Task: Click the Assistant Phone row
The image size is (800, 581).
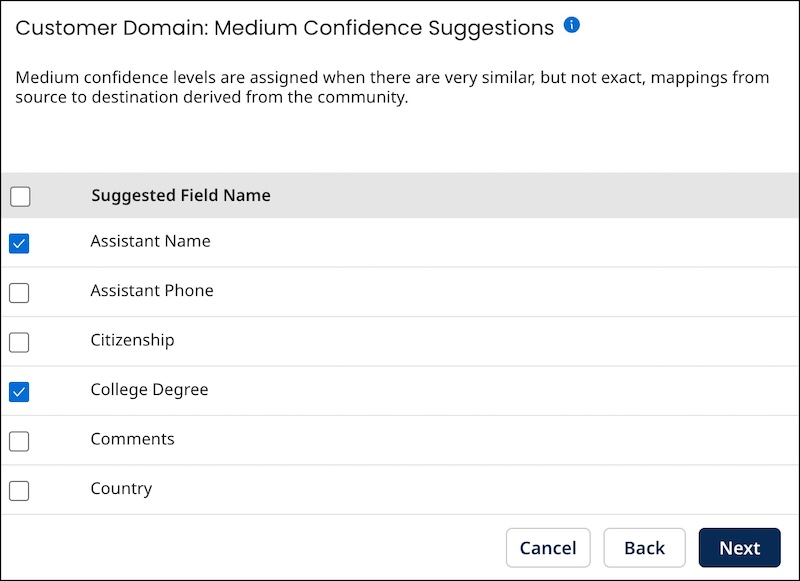Action: pos(152,291)
